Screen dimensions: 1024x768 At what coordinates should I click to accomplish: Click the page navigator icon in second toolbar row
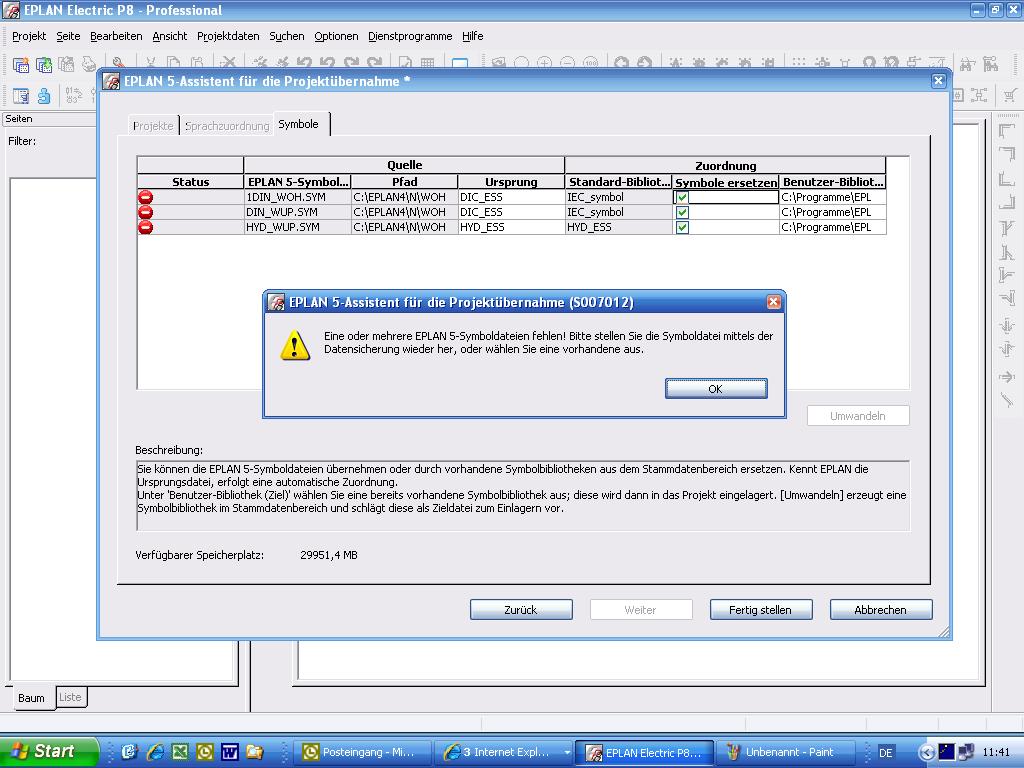pos(21,96)
